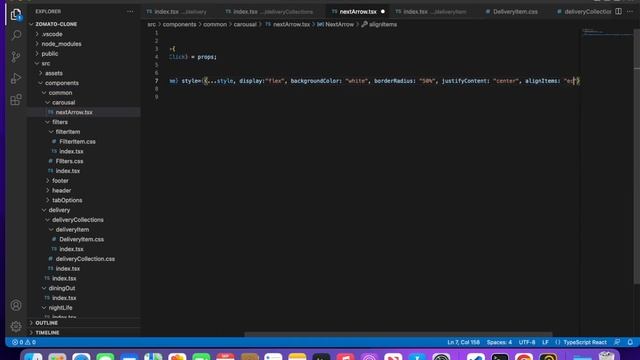Open FilterItem.css in the file tree
This screenshot has width=640, height=360.
pos(77,142)
